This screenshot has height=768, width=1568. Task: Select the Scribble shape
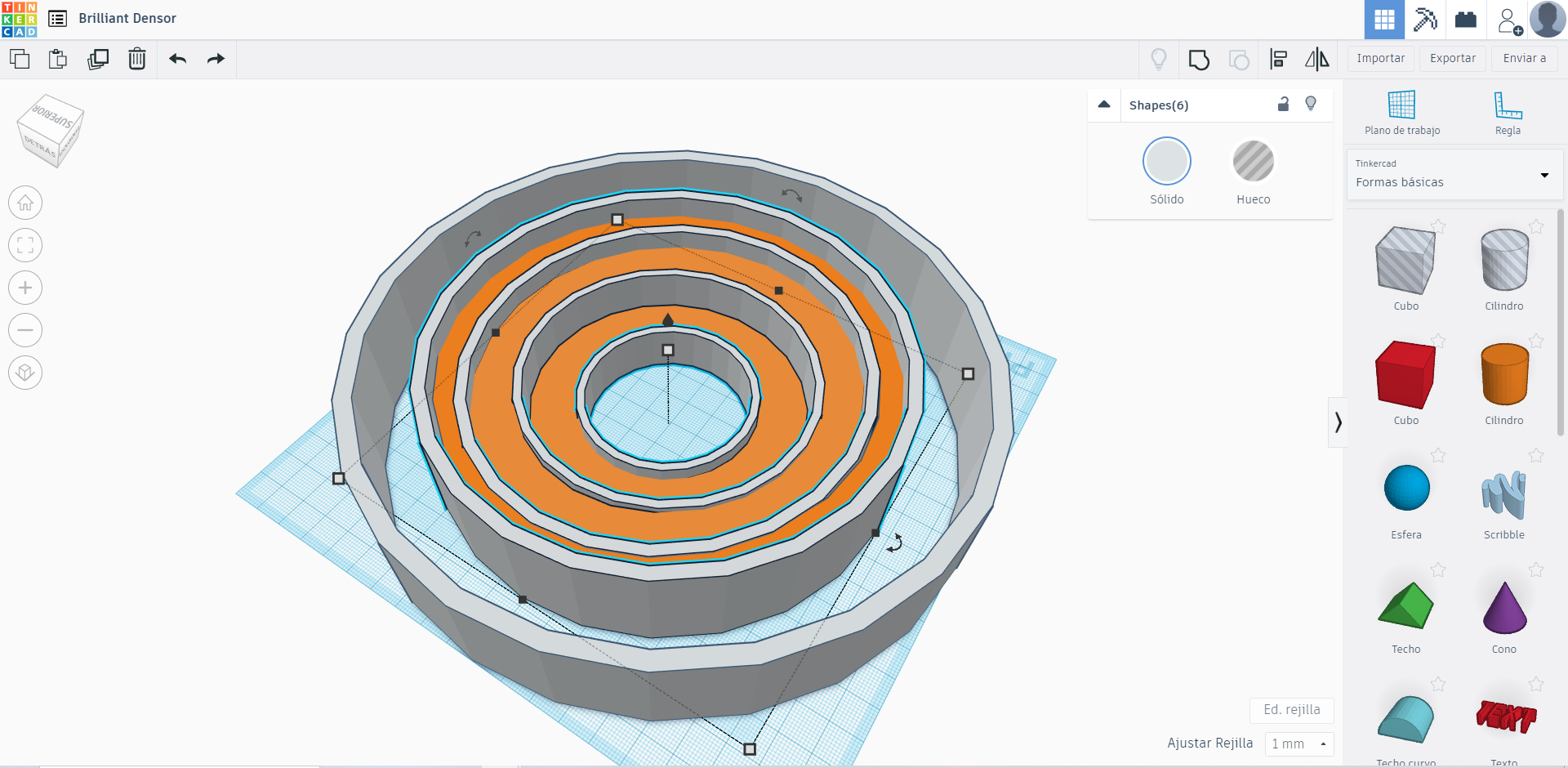click(1504, 494)
